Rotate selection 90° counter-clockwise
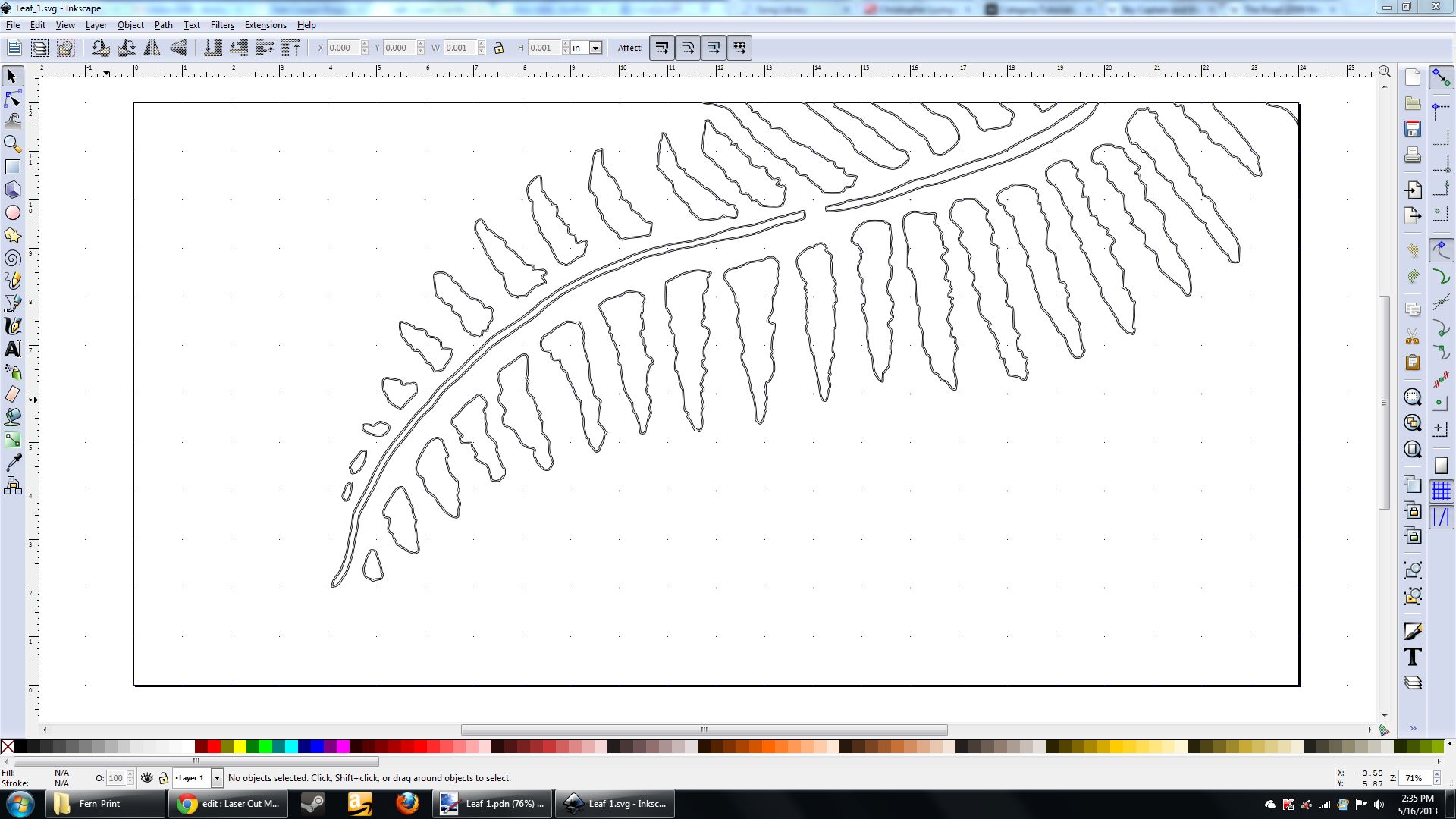This screenshot has height=819, width=1456. point(100,48)
